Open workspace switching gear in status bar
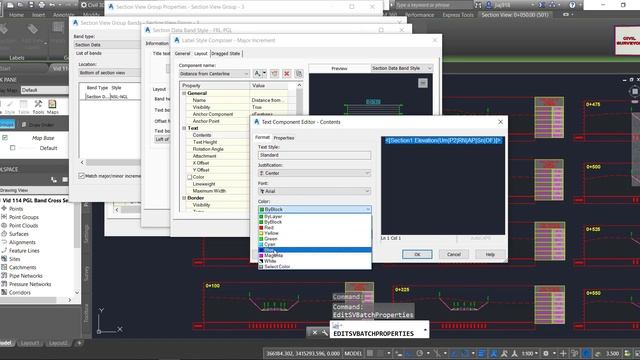 coord(546,353)
